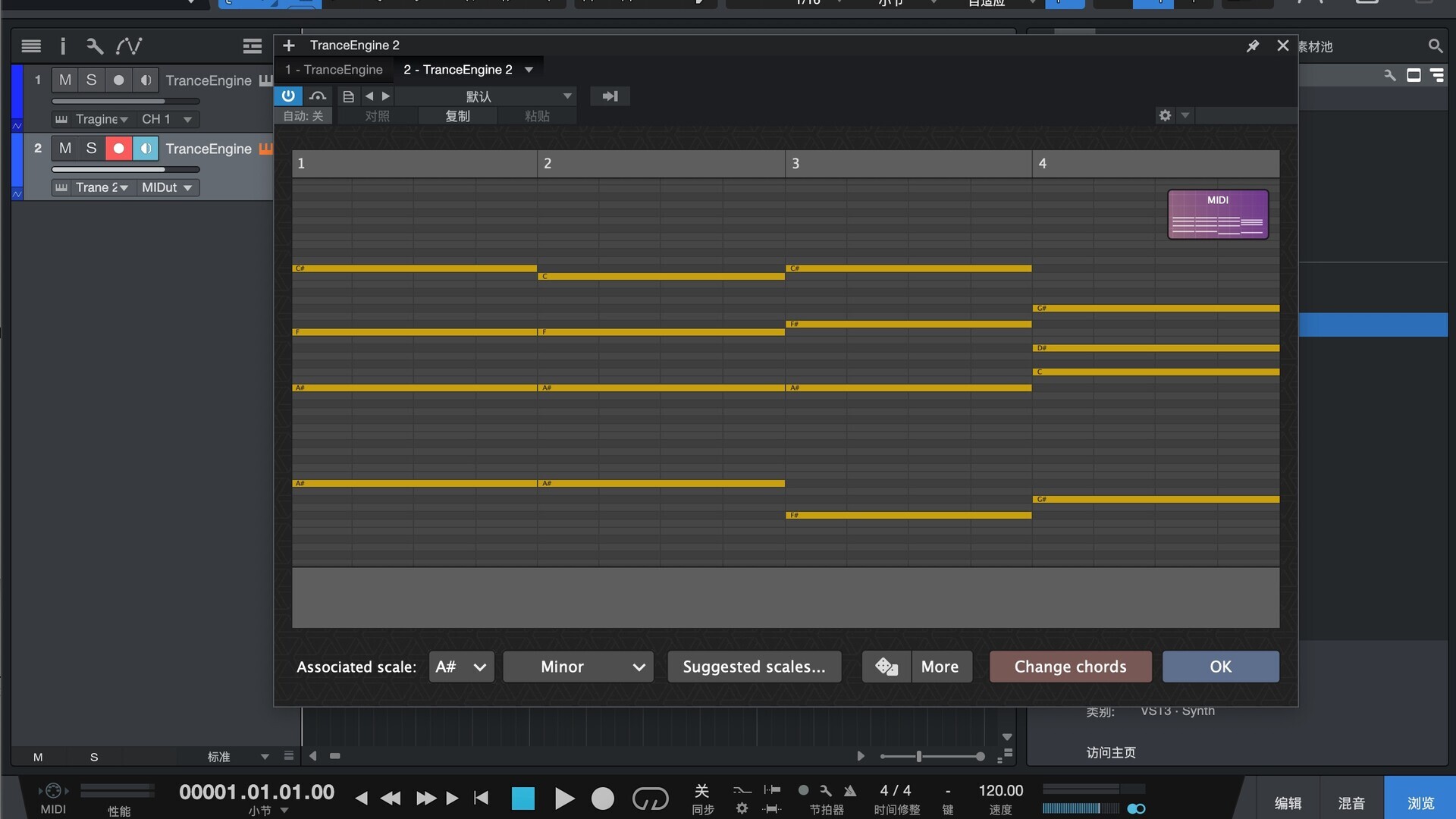Record-arm track 1 TranceEngine
1456x819 pixels.
[118, 80]
